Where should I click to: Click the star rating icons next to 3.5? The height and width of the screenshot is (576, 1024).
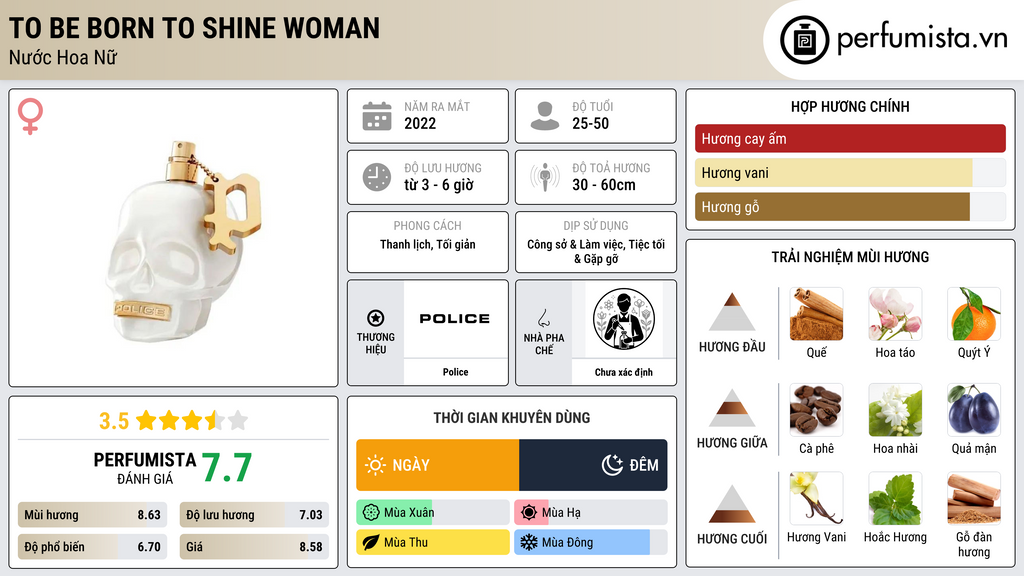pos(192,421)
